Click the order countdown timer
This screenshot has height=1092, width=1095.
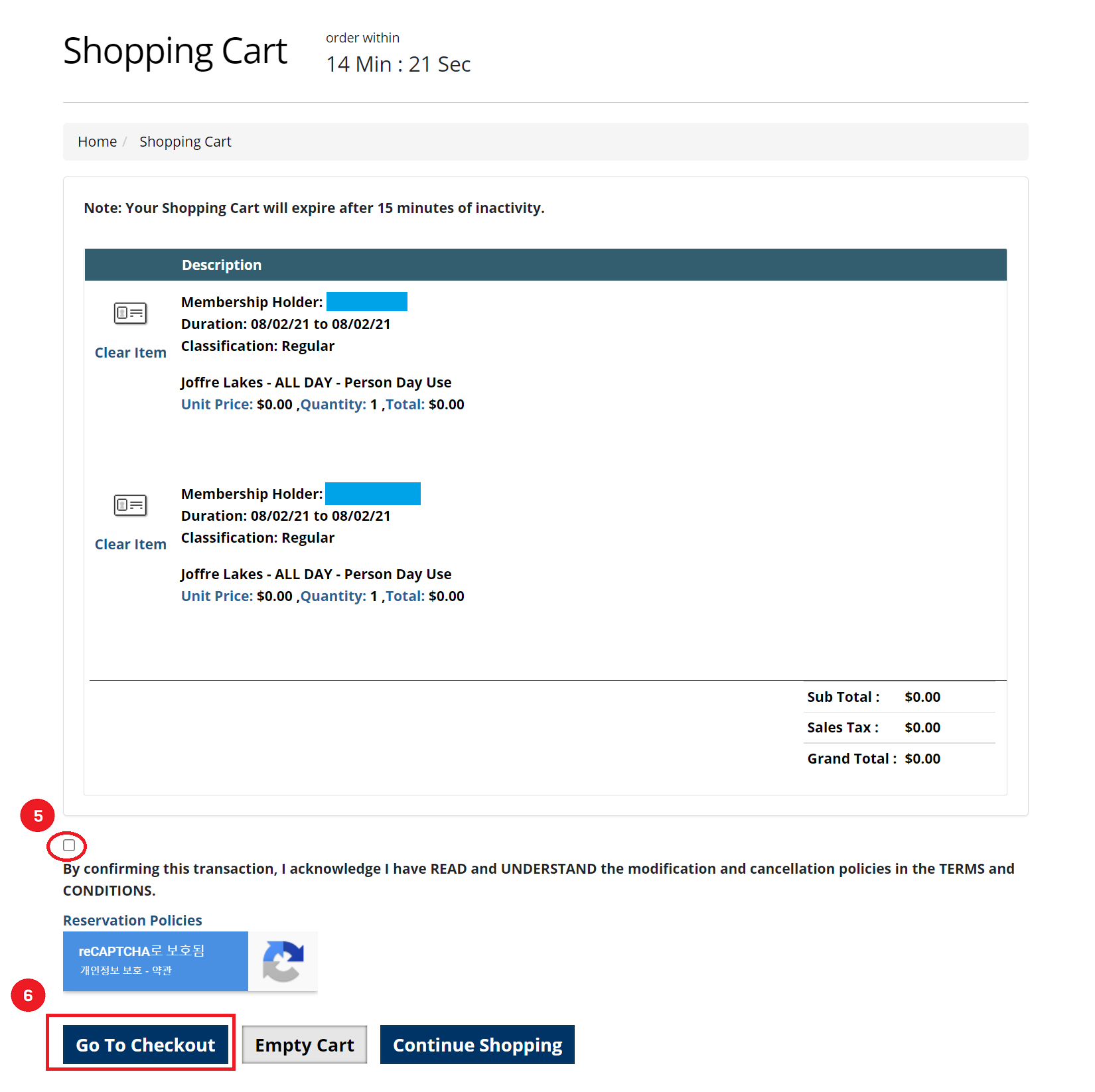pos(398,64)
